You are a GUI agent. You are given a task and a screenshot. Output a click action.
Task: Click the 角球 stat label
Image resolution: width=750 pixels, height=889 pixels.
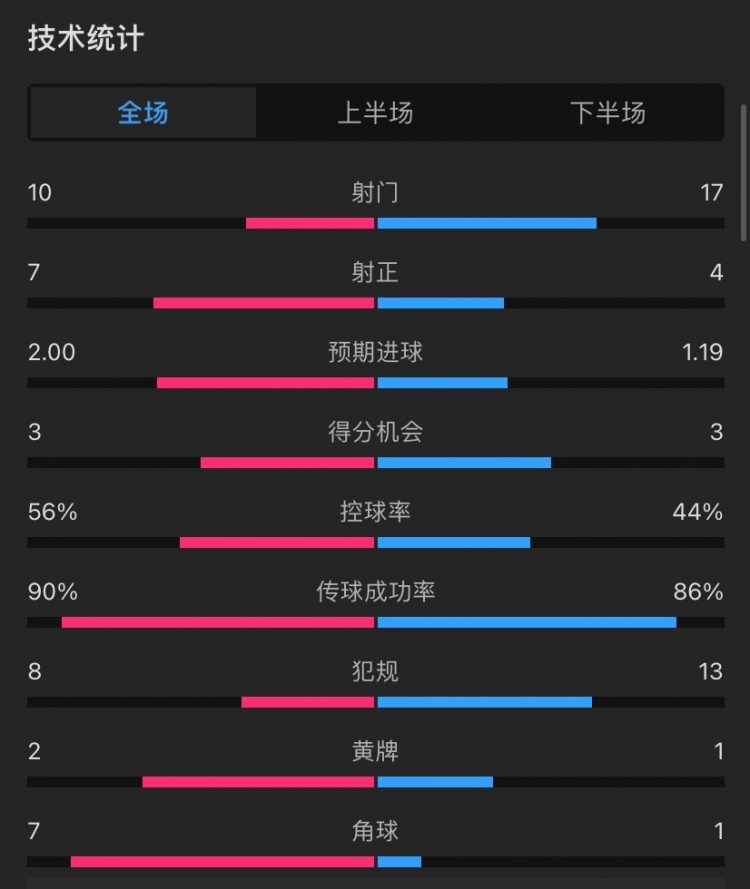pos(375,831)
